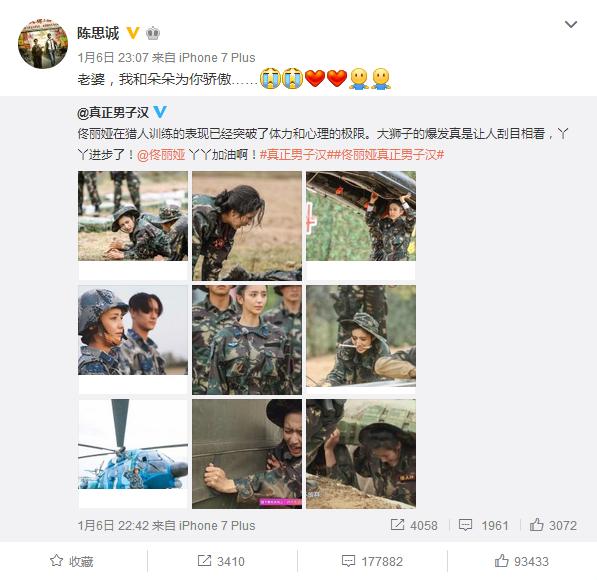
Task: Open original post comments 1961
Action: tap(484, 525)
